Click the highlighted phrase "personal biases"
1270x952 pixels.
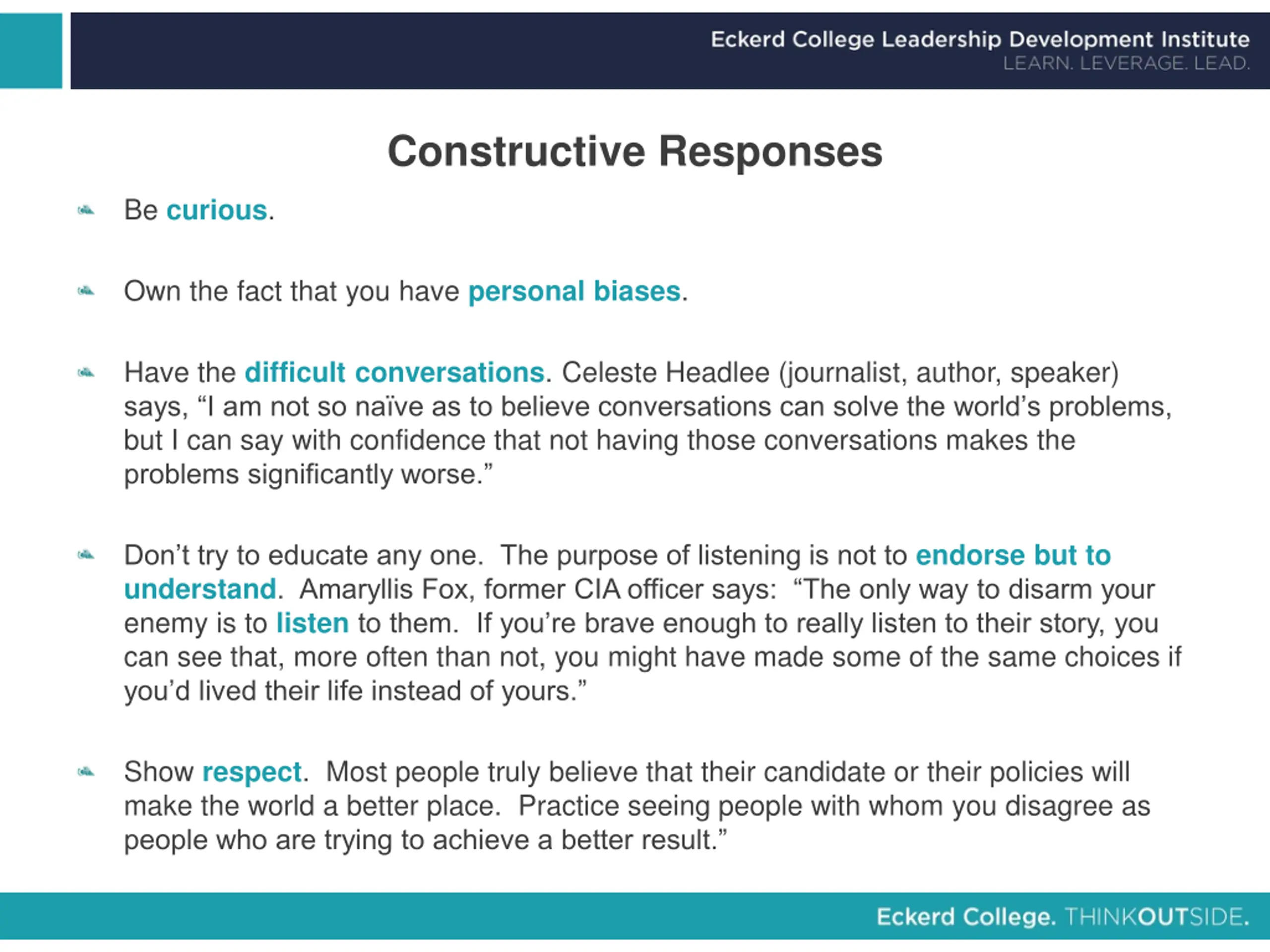574,292
